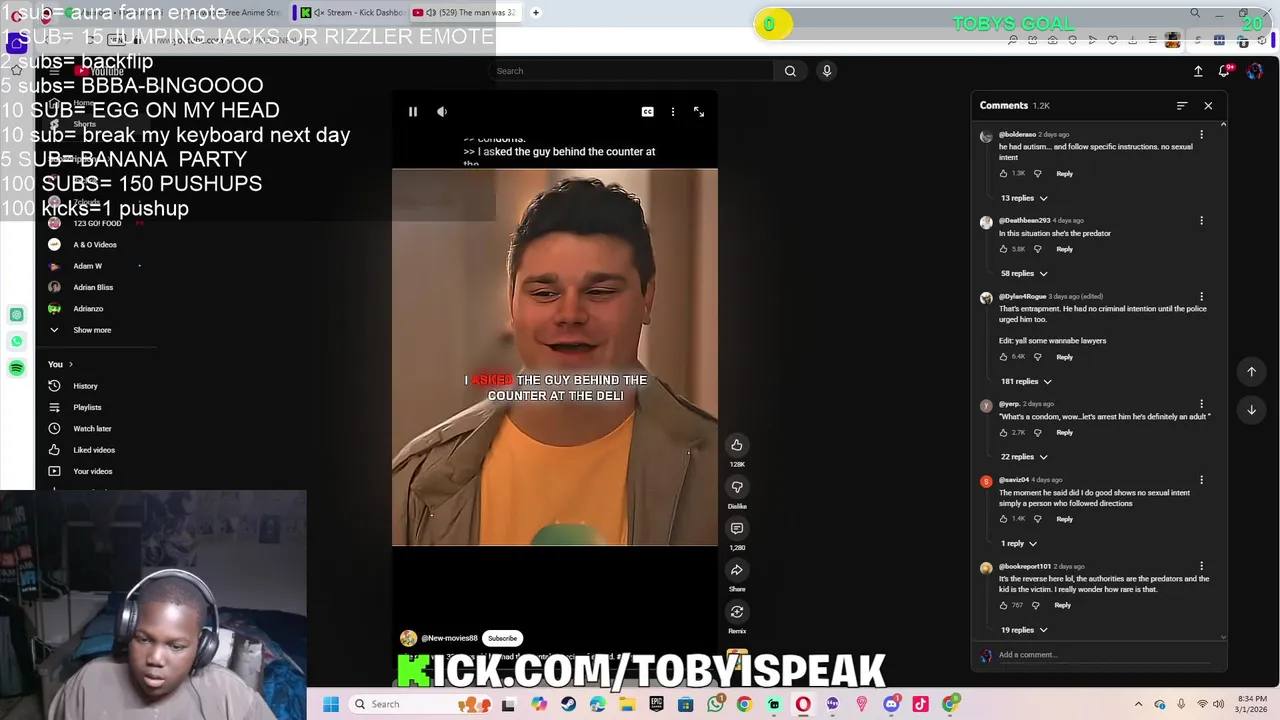The width and height of the screenshot is (1280, 720).
Task: Open Liked videos in YouTube sidebar
Action: coord(94,450)
